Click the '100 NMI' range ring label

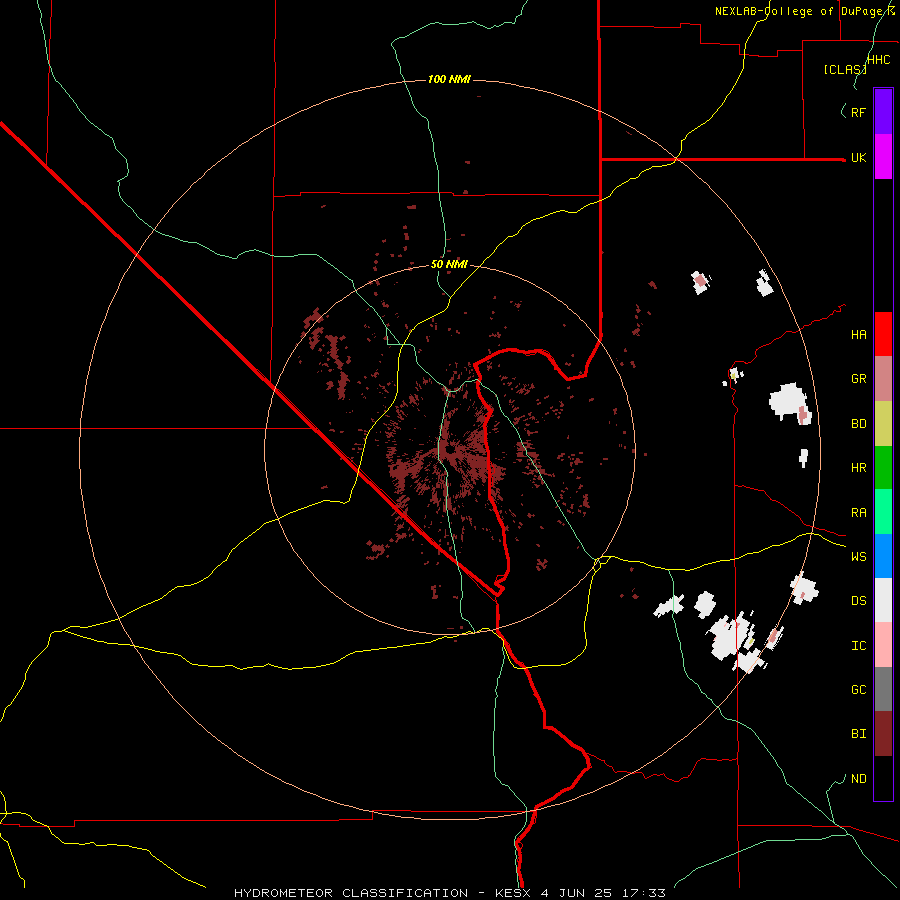pyautogui.click(x=449, y=79)
